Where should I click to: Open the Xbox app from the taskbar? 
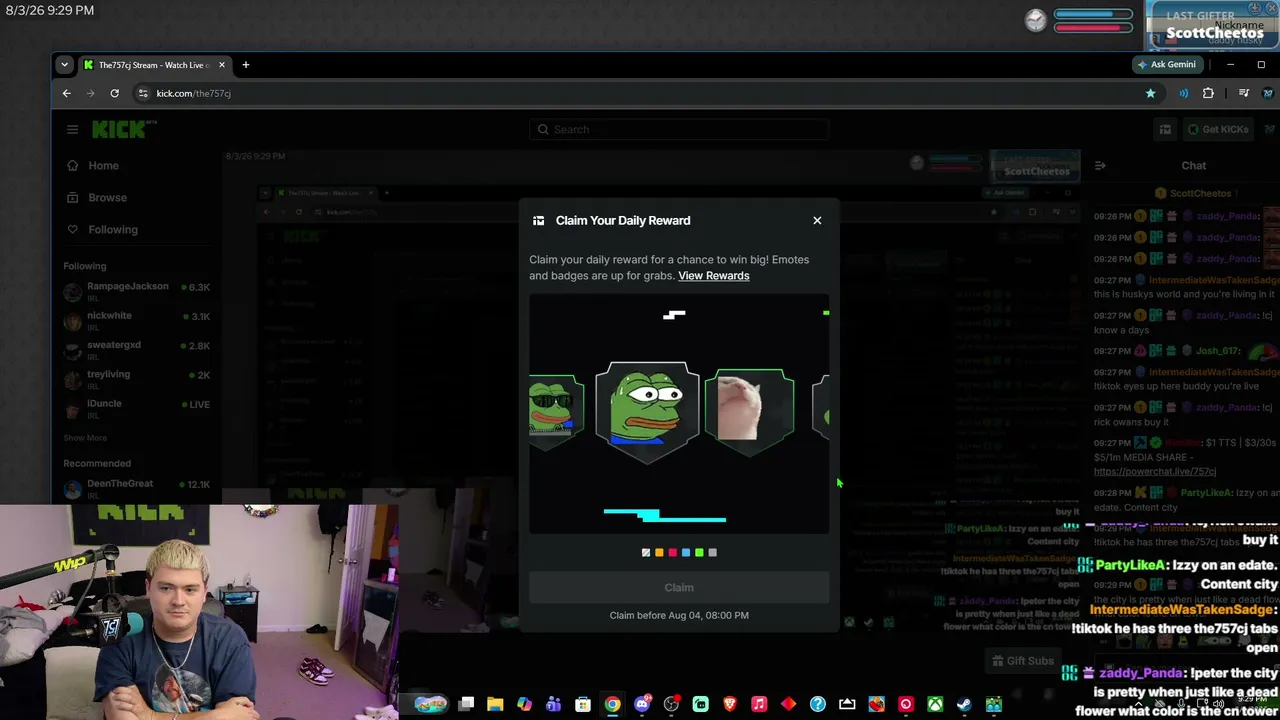coord(935,704)
